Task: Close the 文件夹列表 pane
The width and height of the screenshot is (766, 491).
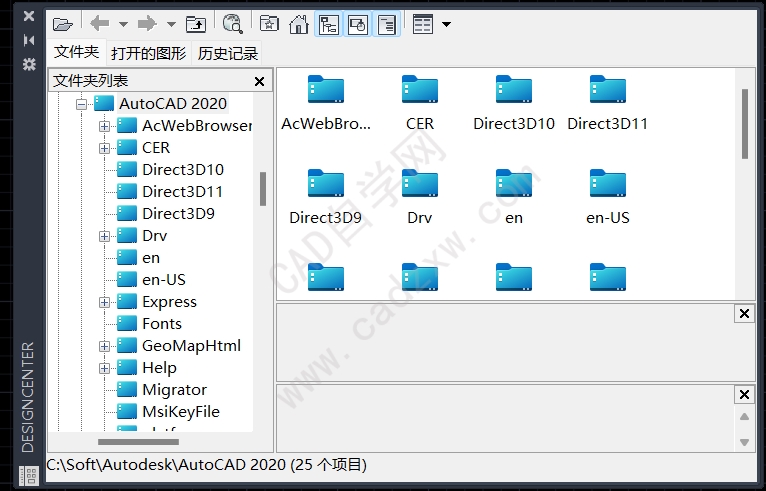Action: [259, 81]
